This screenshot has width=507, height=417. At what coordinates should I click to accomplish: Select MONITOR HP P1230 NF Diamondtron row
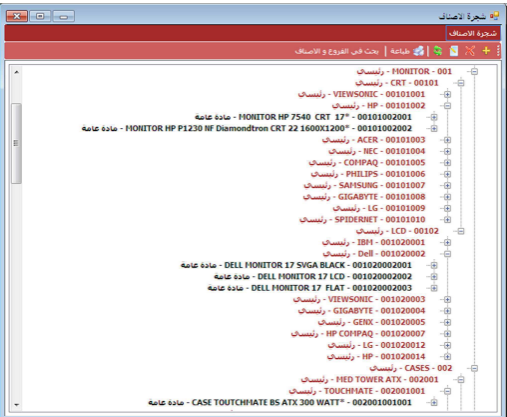pyautogui.click(x=247, y=129)
